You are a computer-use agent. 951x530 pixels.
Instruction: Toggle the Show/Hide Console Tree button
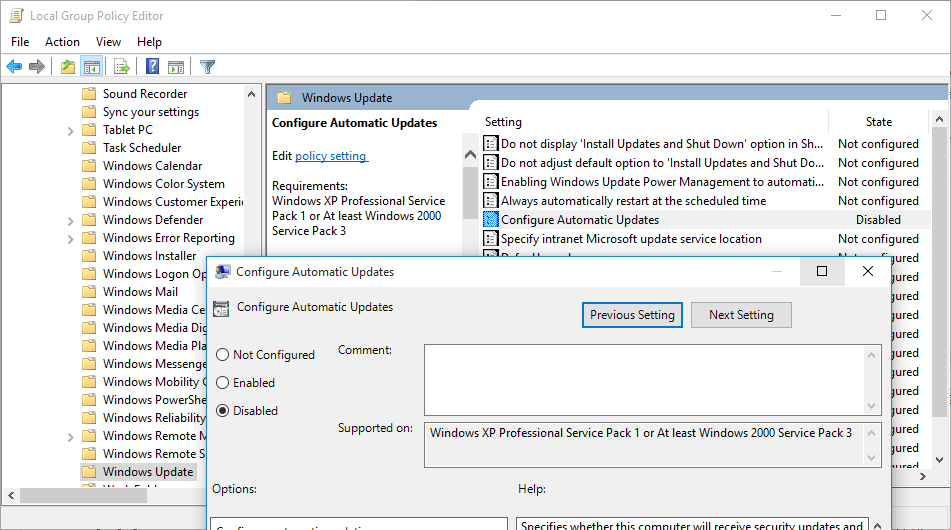point(92,67)
